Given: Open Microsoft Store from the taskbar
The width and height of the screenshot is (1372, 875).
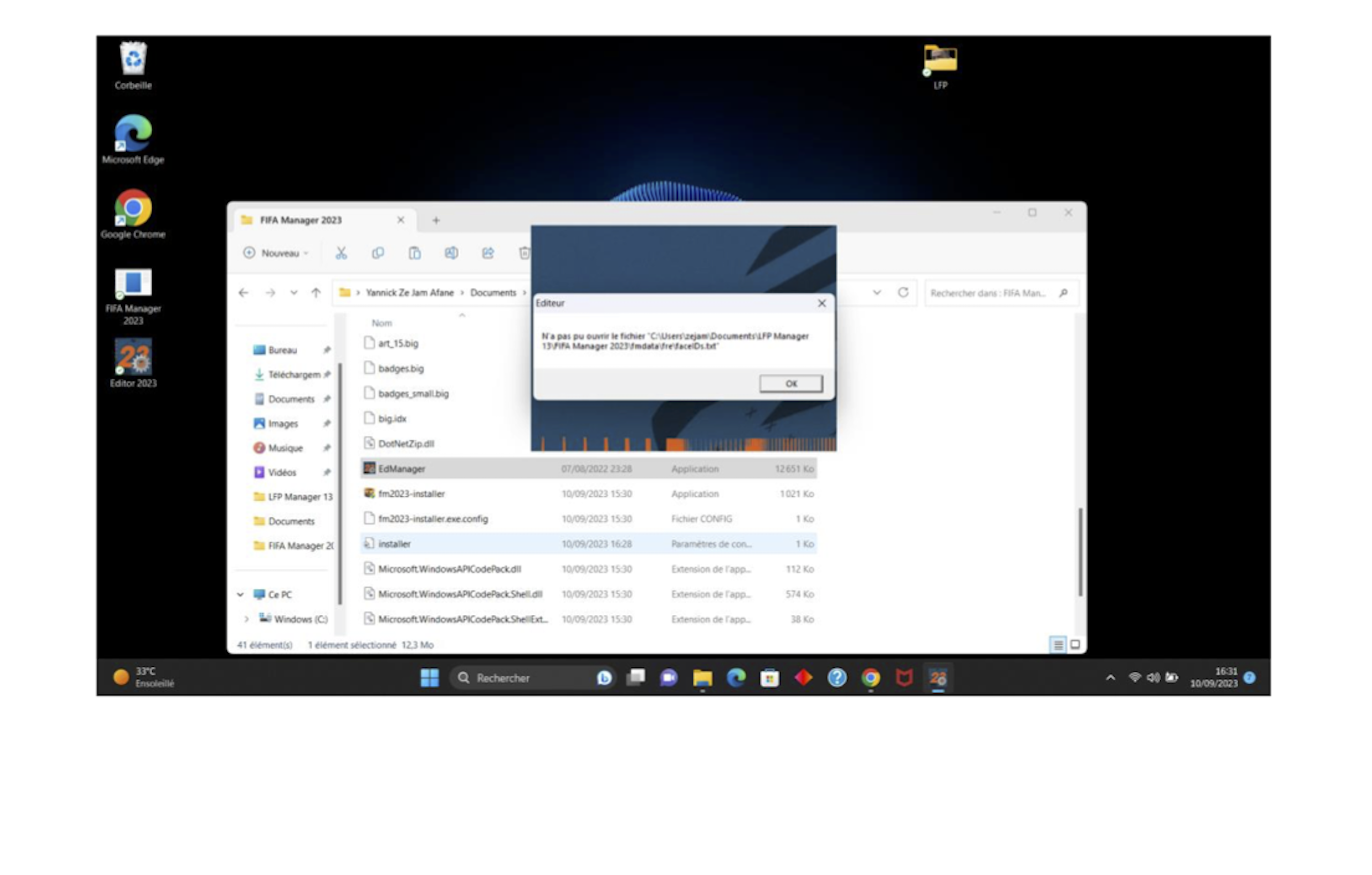Looking at the screenshot, I should [770, 678].
